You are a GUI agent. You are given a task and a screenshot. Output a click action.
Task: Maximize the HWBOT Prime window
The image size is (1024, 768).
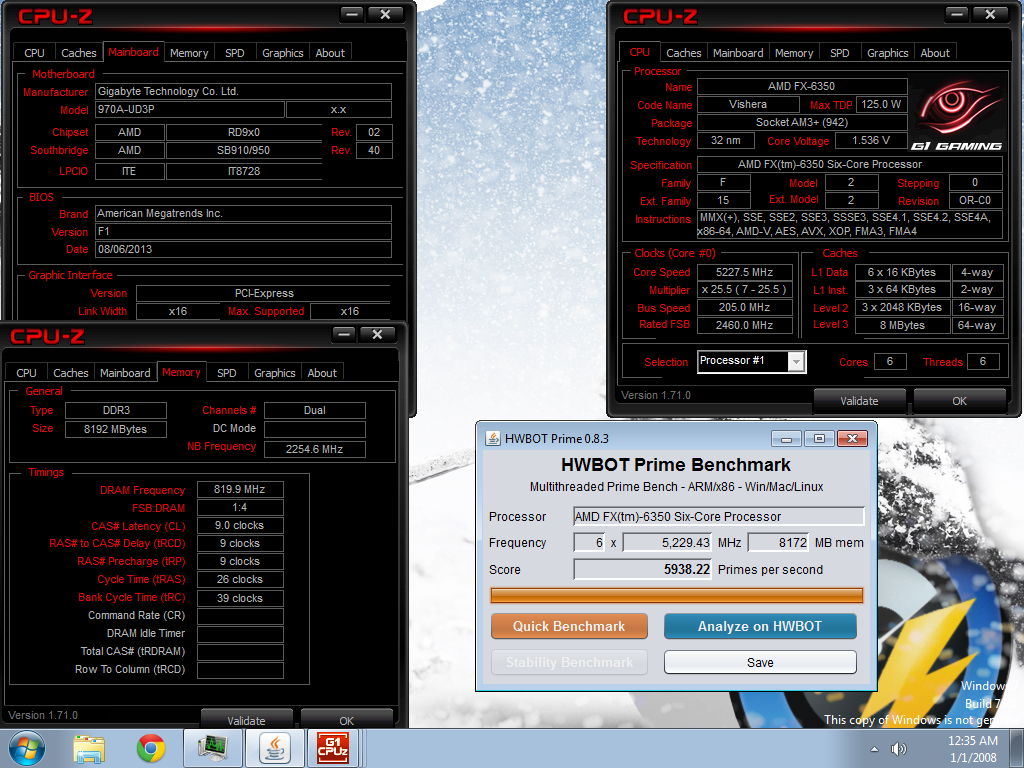(819, 438)
